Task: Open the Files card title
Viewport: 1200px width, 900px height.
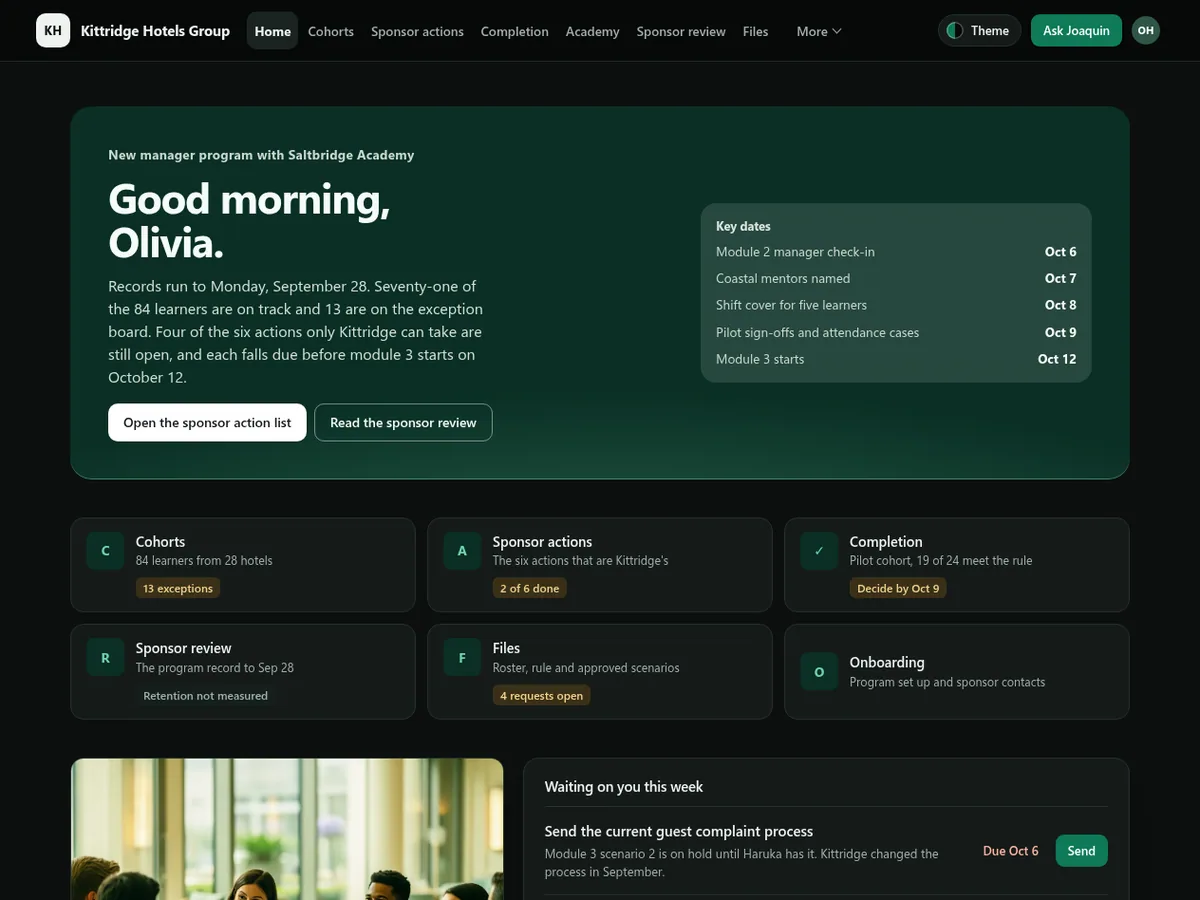Action: (506, 648)
